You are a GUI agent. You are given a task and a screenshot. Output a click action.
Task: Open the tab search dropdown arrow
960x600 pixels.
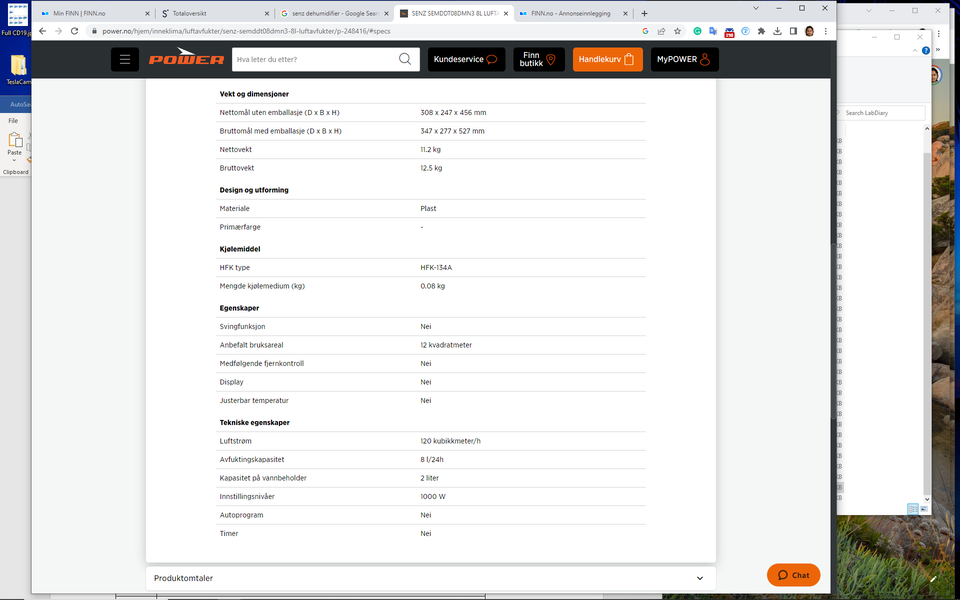coord(756,9)
